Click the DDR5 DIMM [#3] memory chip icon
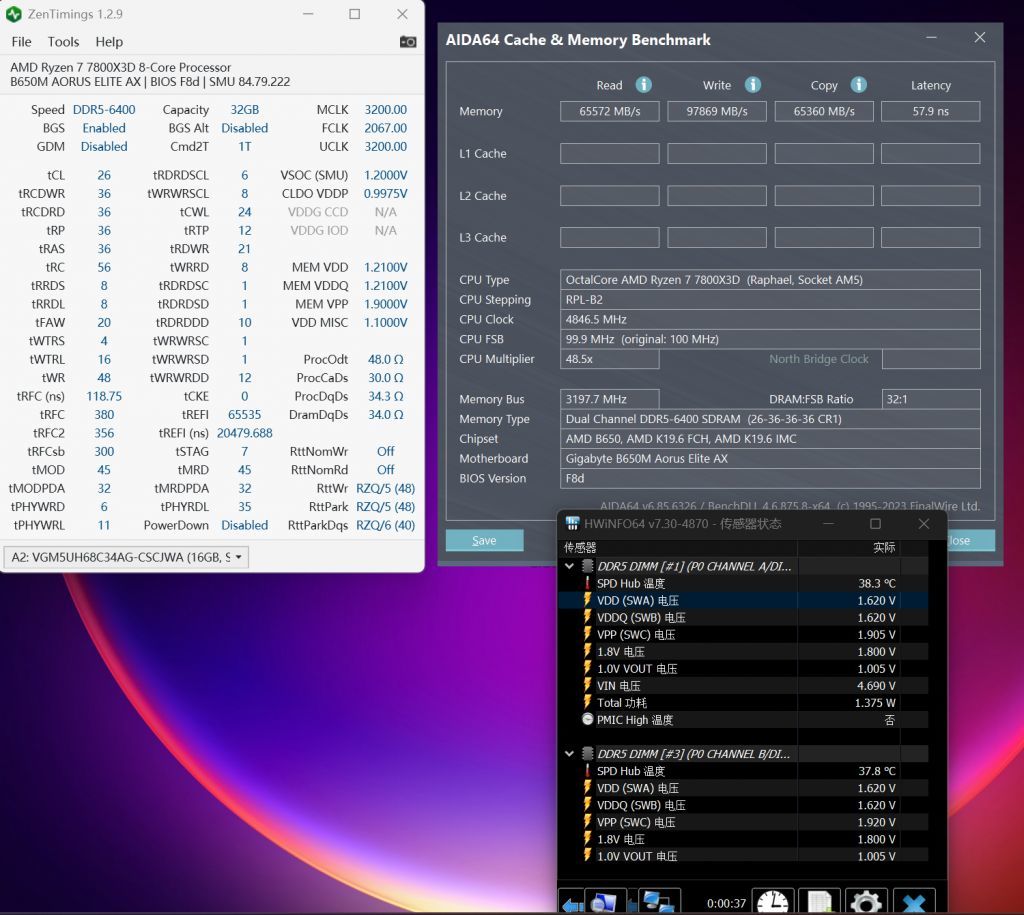1024x915 pixels. 588,753
